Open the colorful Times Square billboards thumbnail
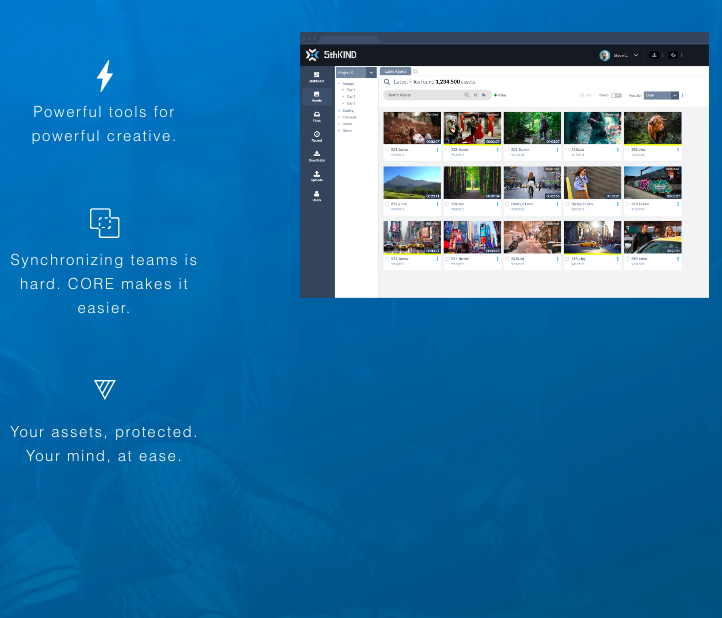The image size is (722, 618). (x=472, y=237)
